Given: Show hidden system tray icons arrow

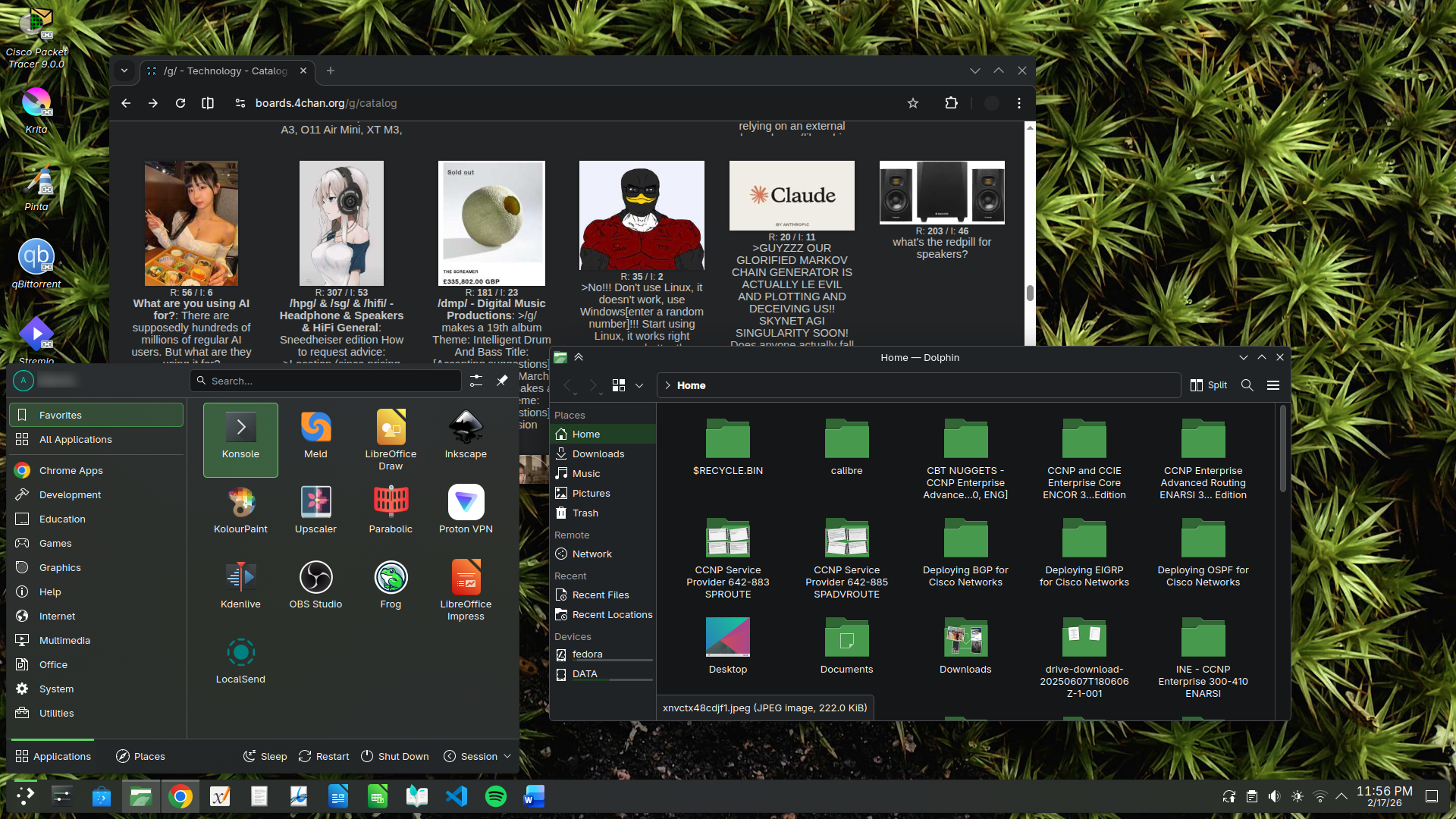Looking at the screenshot, I should coord(1341,796).
